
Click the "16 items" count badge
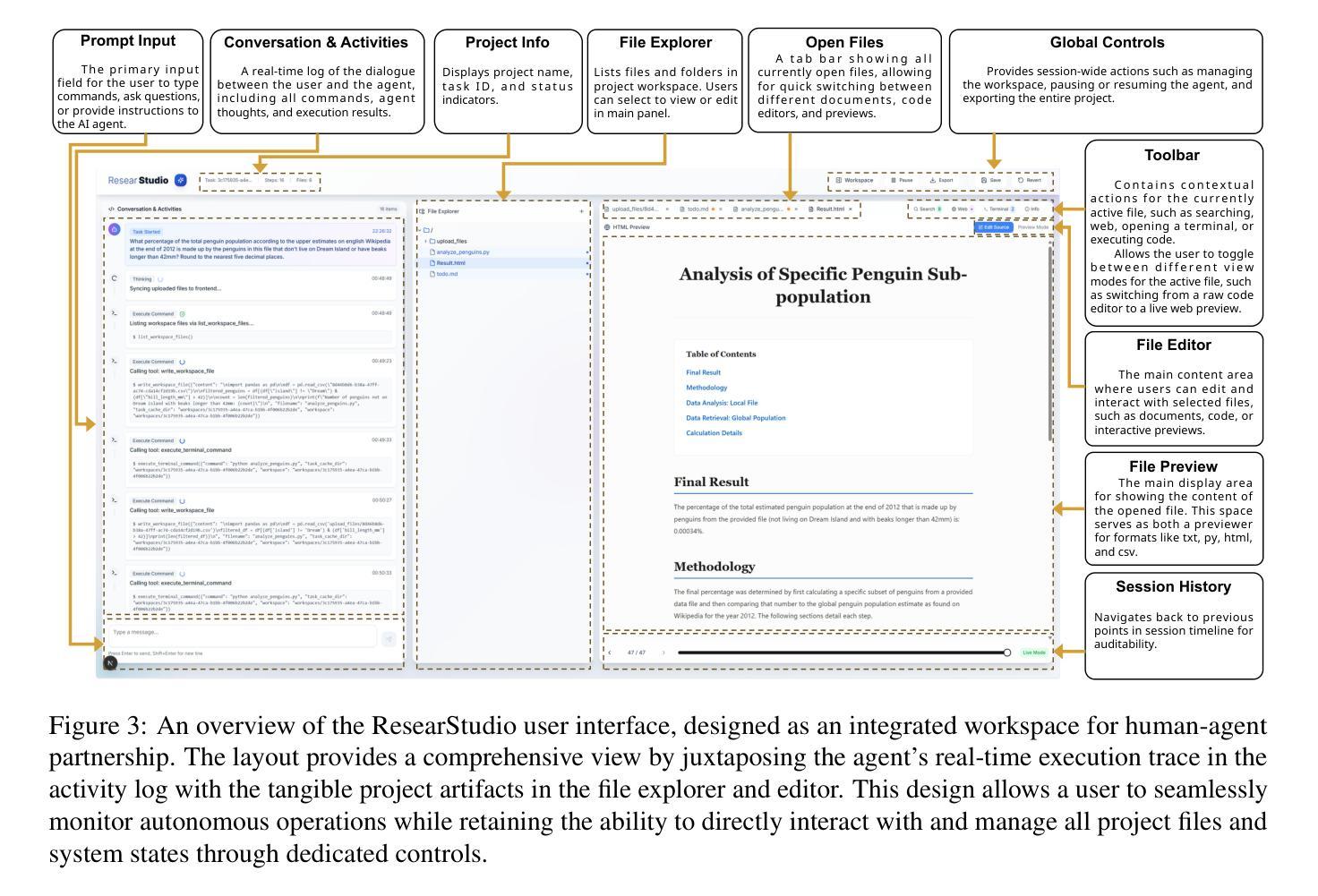(x=388, y=209)
